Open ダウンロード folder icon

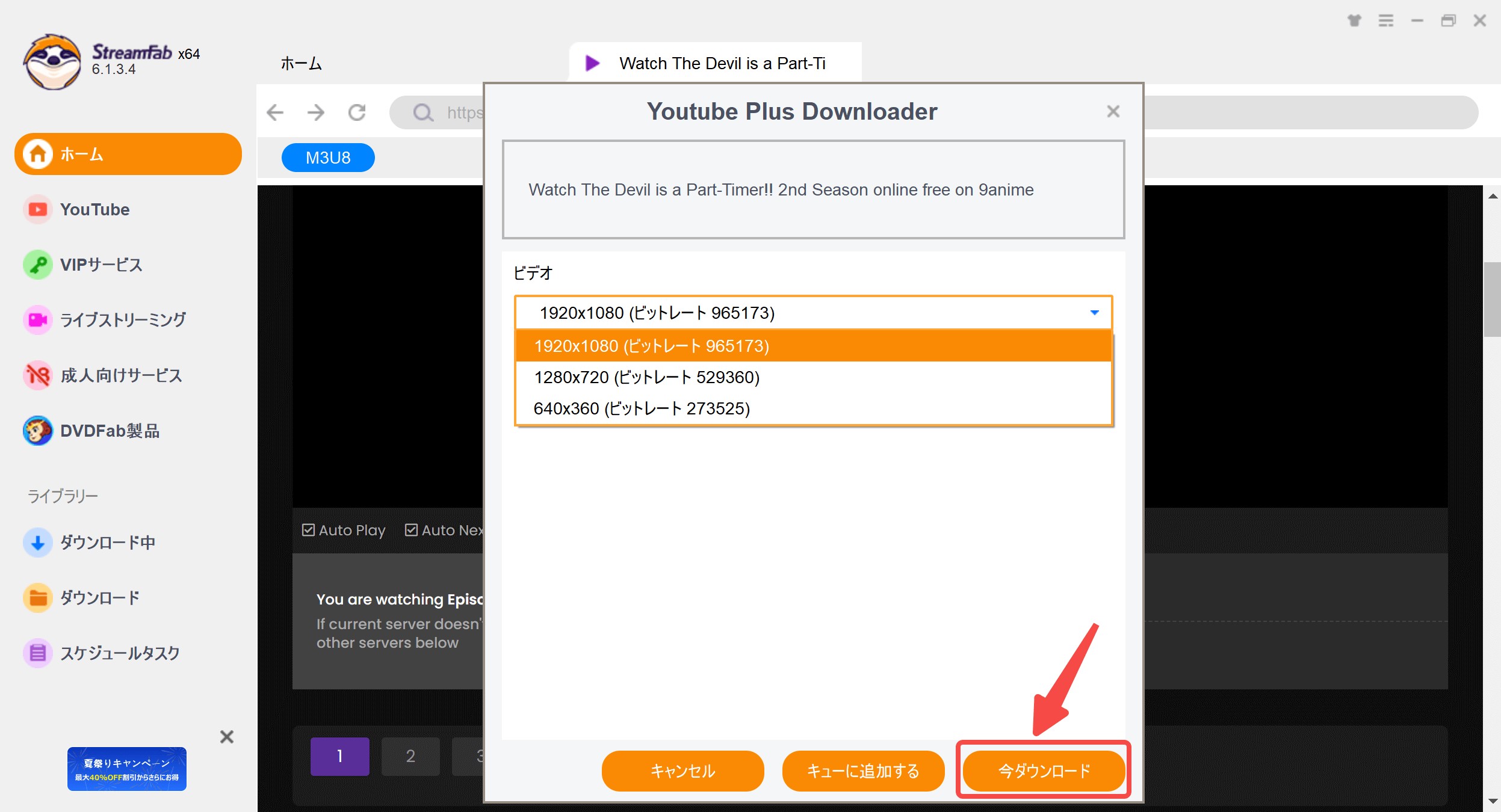(x=38, y=598)
